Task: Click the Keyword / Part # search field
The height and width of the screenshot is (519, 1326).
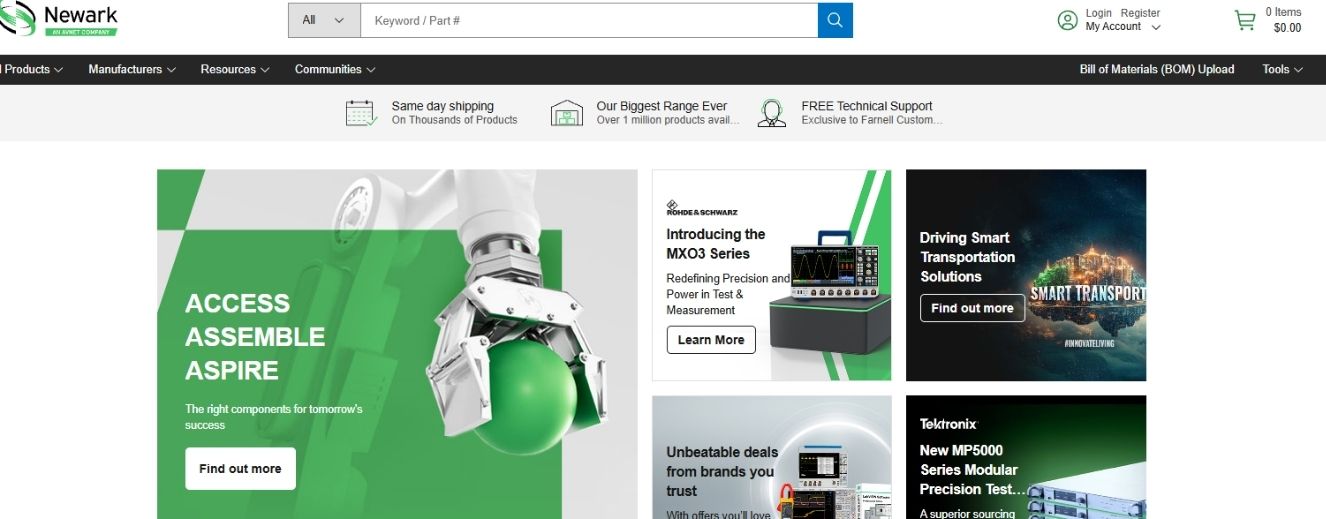Action: coord(588,20)
